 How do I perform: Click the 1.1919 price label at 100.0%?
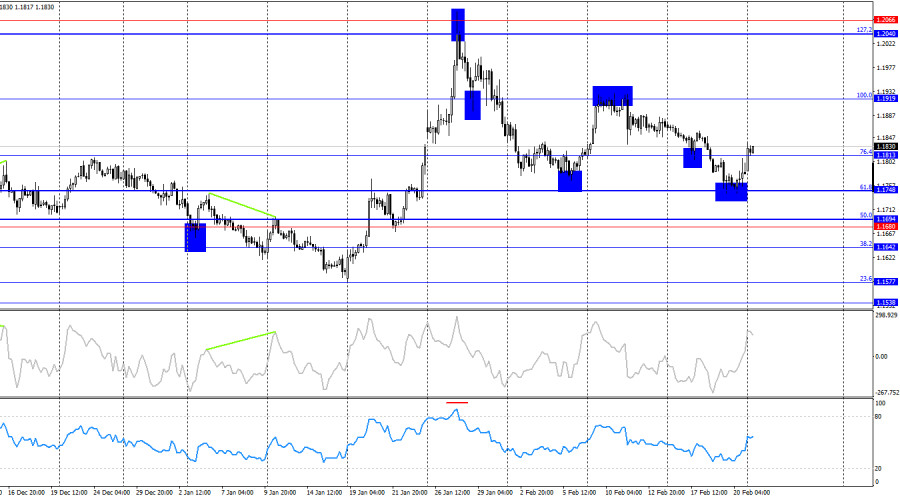(x=884, y=98)
